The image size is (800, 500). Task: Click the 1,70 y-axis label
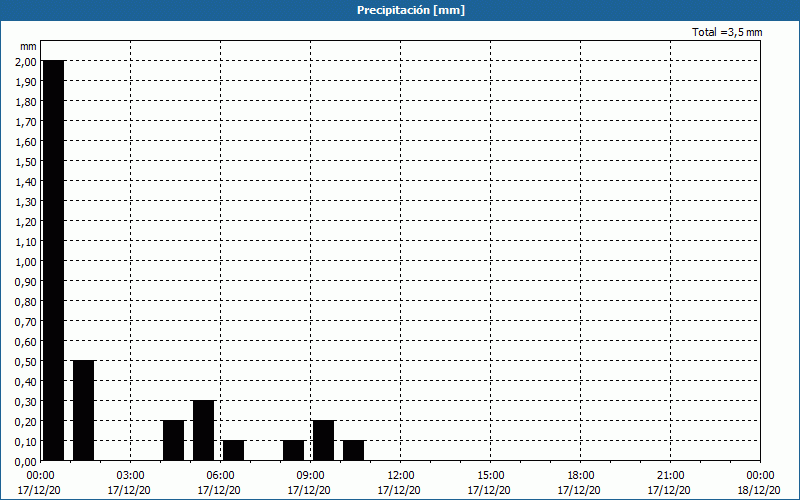[x=26, y=121]
